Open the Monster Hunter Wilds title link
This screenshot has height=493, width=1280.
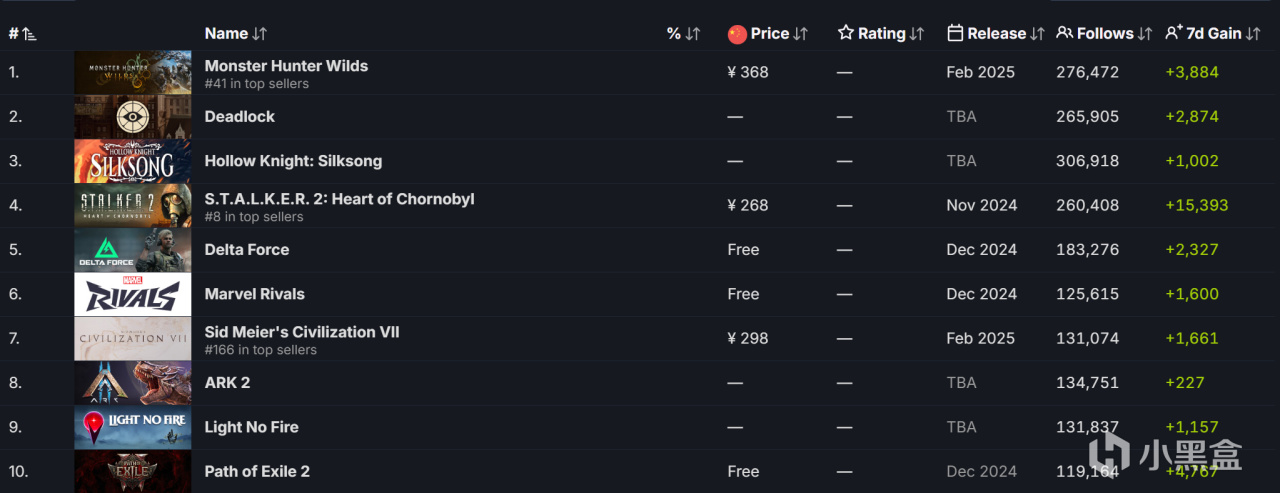click(x=286, y=66)
